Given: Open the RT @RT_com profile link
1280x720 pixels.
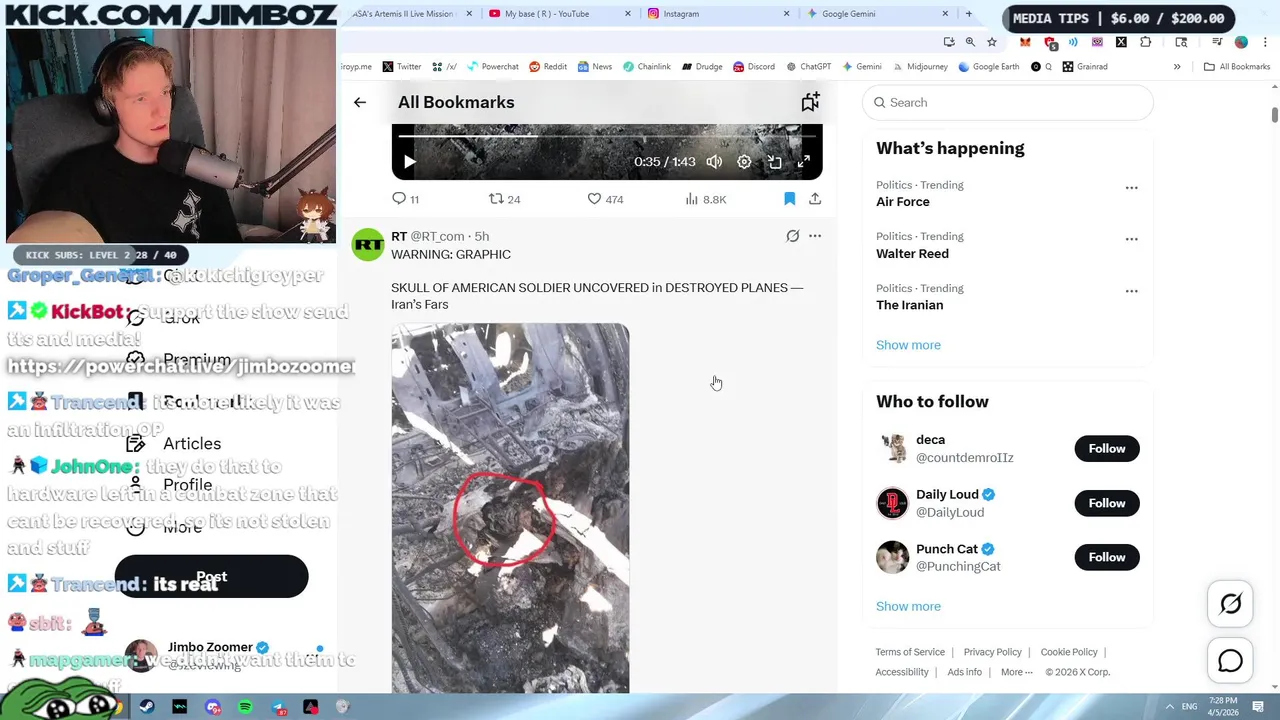Looking at the screenshot, I should point(428,236).
